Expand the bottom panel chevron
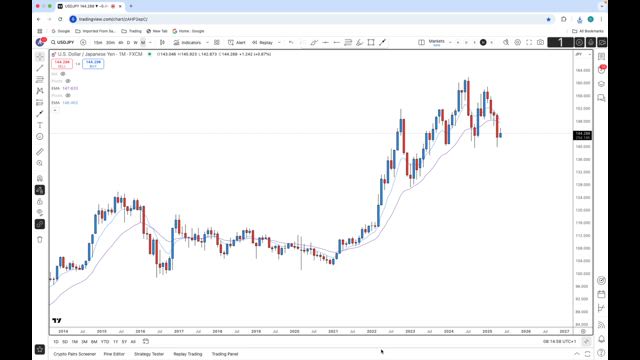640x360 pixels. [x=577, y=354]
